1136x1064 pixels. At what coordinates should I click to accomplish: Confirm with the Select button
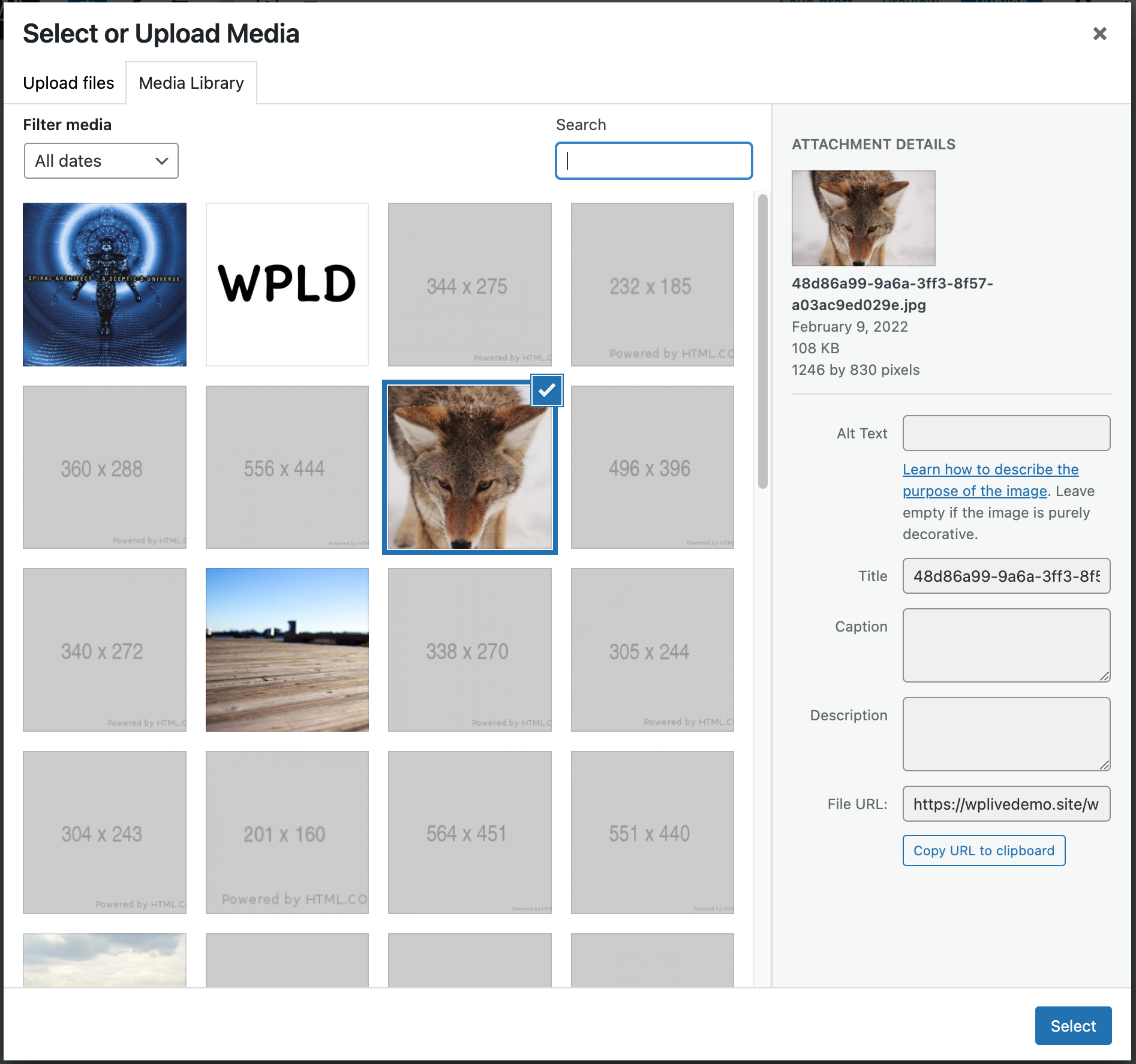1073,1026
